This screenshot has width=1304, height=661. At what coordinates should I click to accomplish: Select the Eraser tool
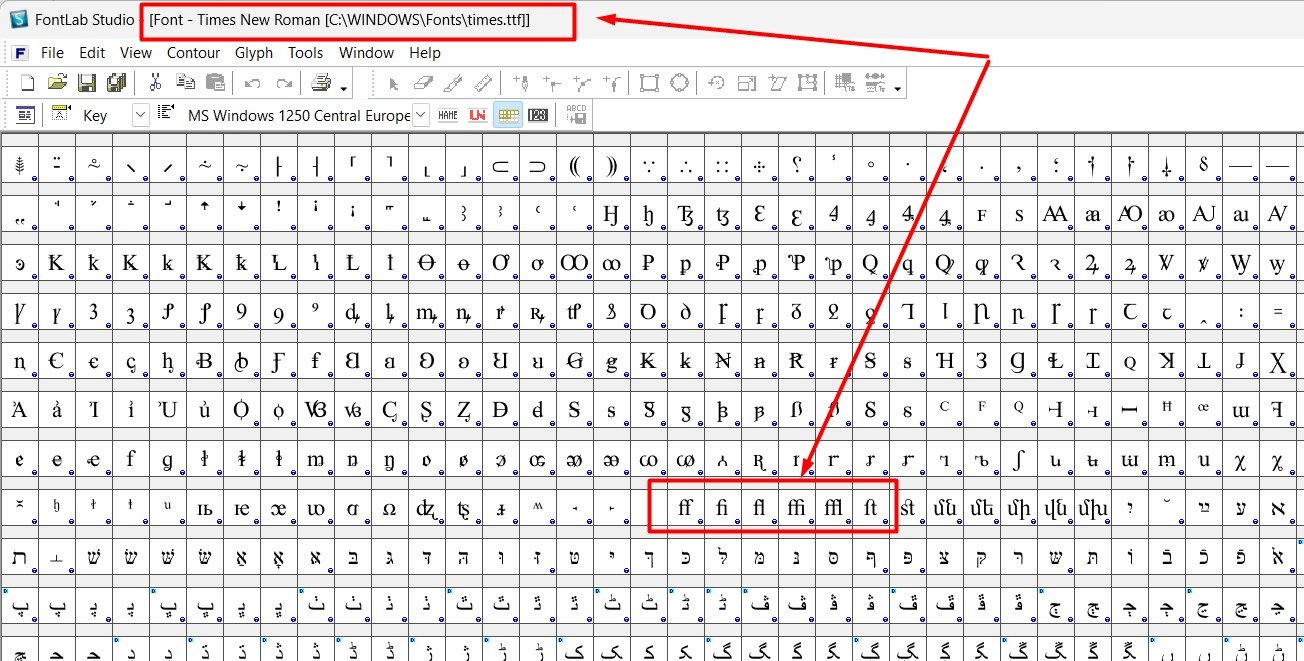[x=423, y=83]
